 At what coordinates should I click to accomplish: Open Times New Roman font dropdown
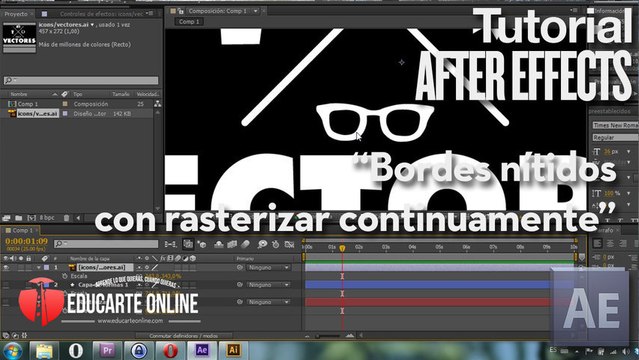[x=615, y=125]
